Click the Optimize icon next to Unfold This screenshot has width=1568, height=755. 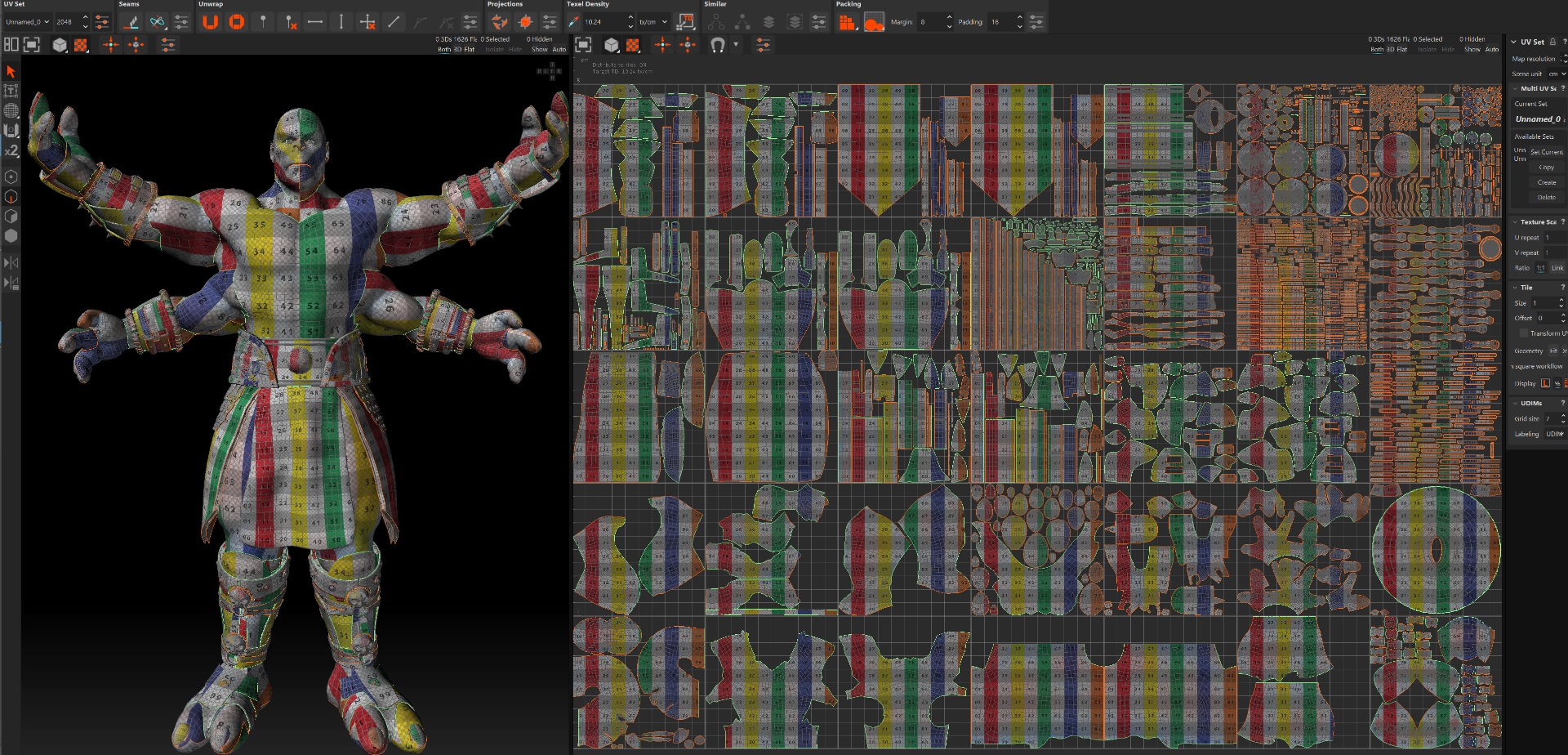click(237, 22)
